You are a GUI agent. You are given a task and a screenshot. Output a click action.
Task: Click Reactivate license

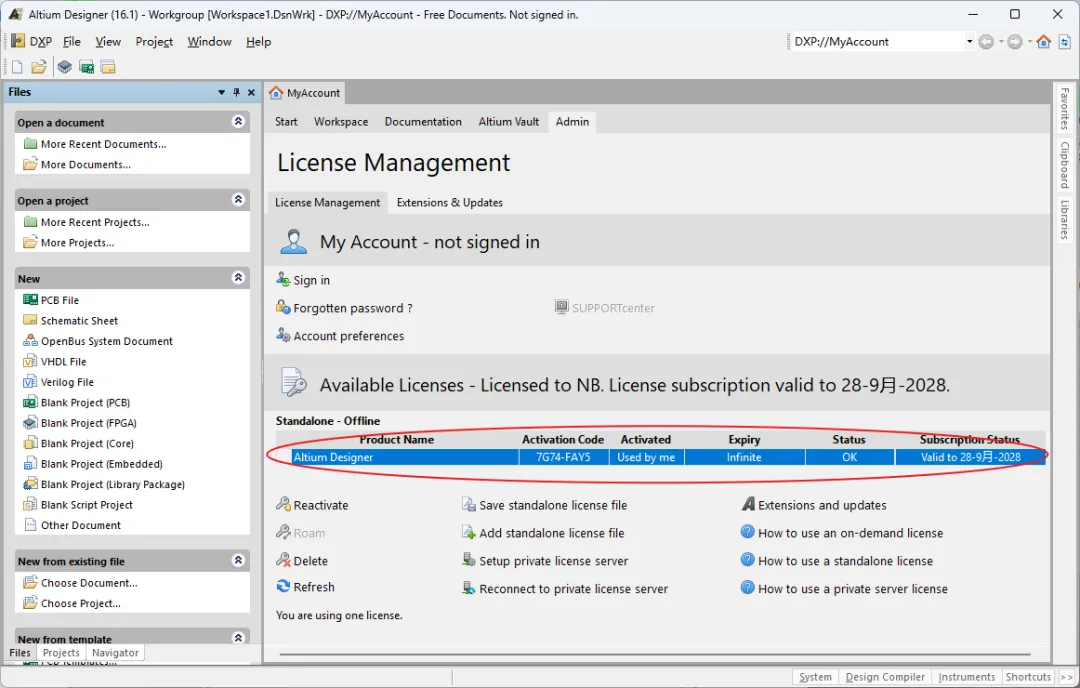point(321,505)
